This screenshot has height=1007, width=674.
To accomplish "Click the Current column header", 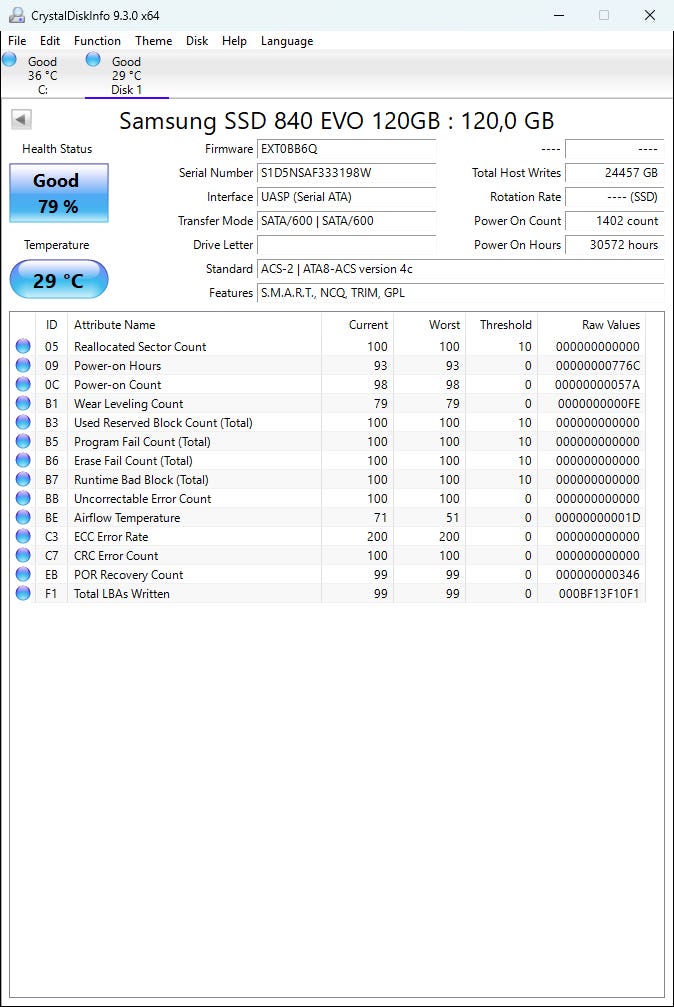I will [357, 325].
